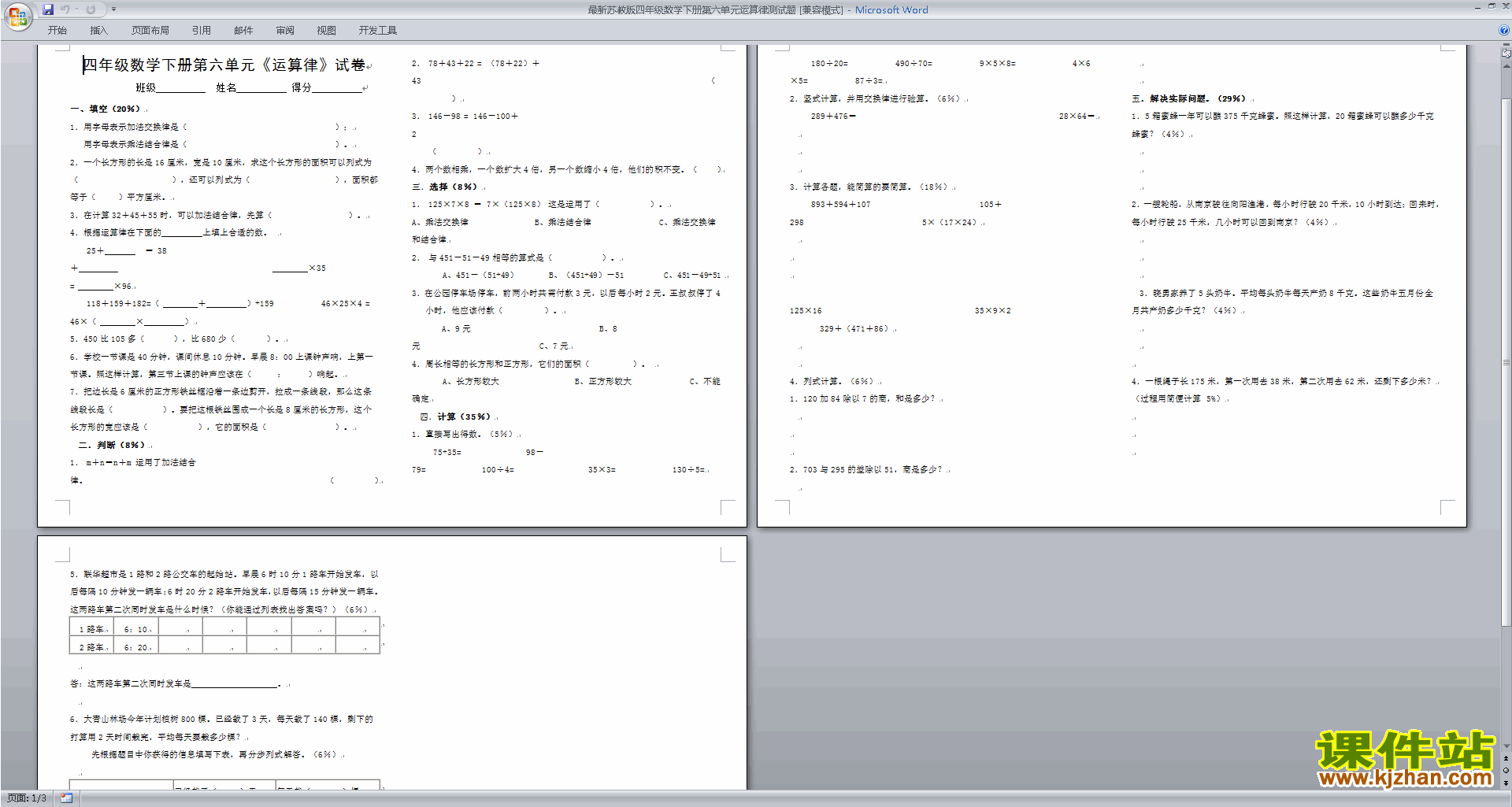Open the 插入 ribbon tab
The width and height of the screenshot is (1512, 807).
[98, 30]
